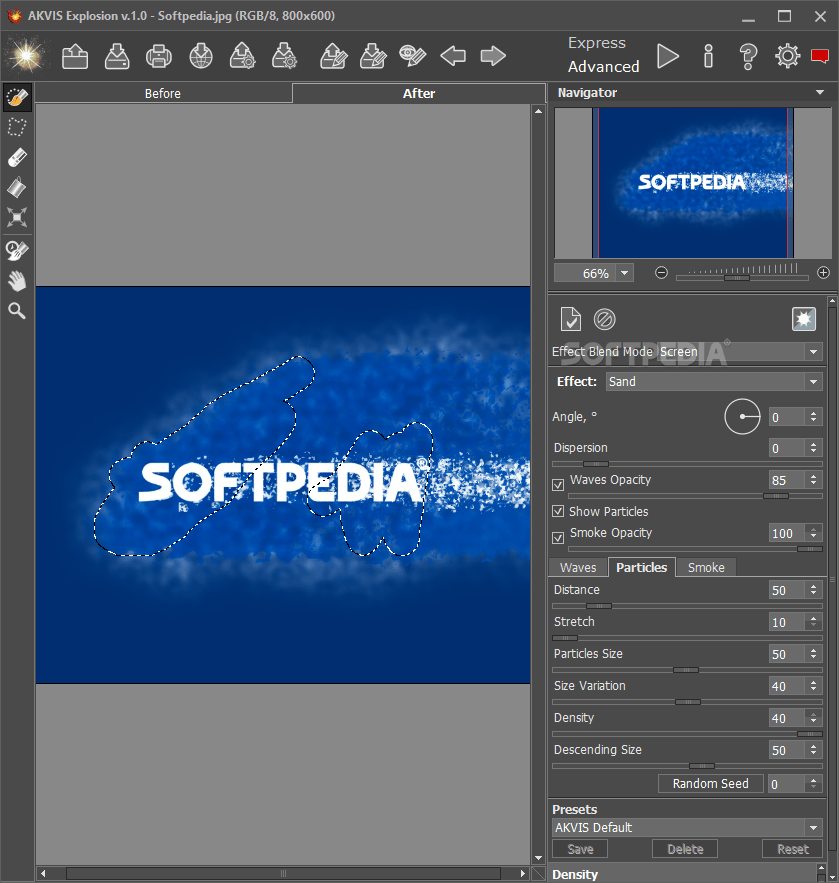The width and height of the screenshot is (839, 883).
Task: Click the Export presets icon
Action: tap(284, 56)
